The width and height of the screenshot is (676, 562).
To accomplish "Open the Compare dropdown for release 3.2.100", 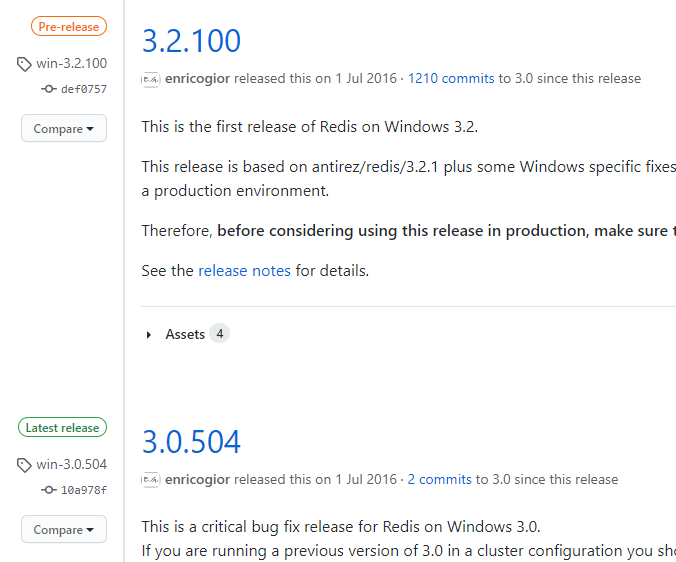I will 64,128.
